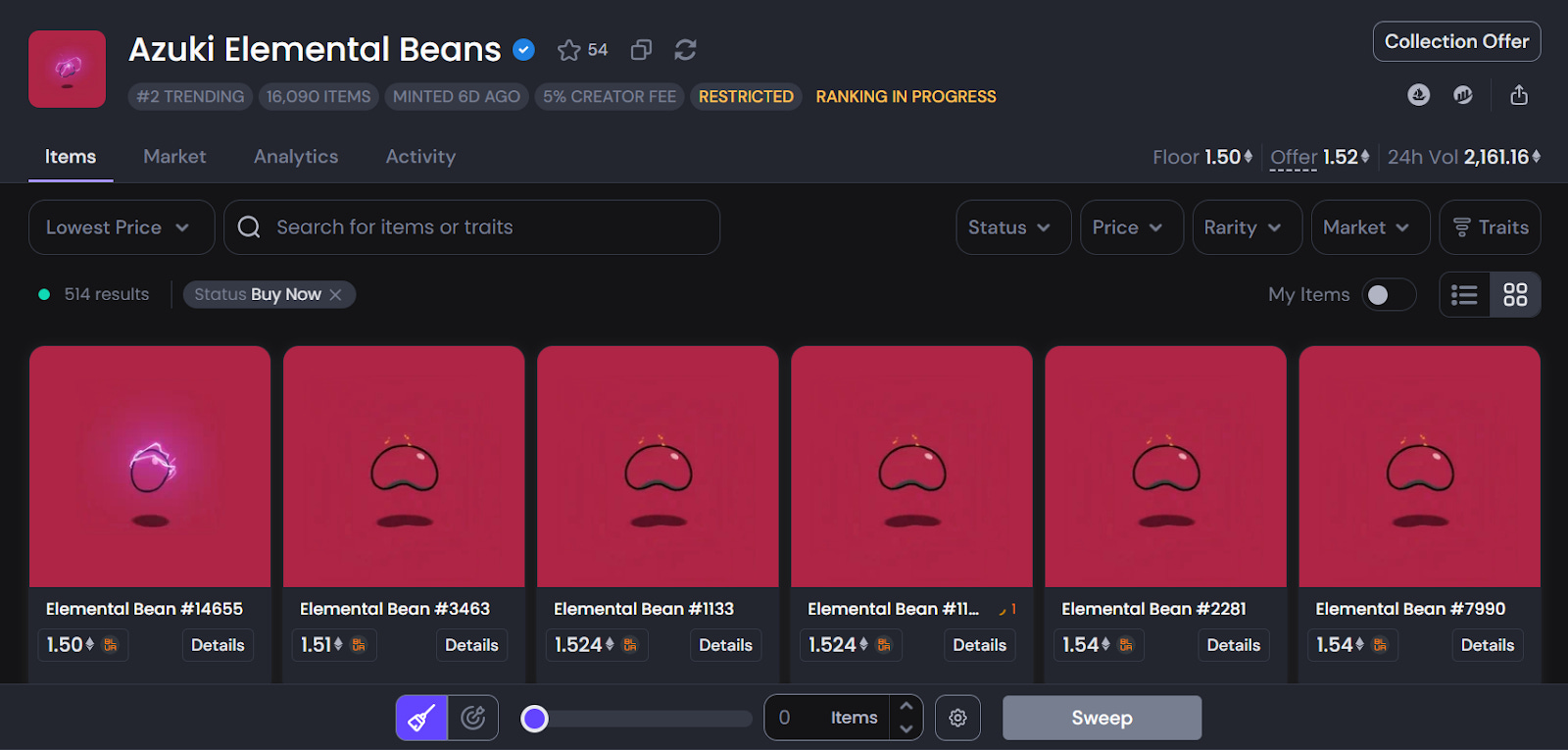1568x750 pixels.
Task: Click the orange marketplace icon on Bean #7990
Action: pyautogui.click(x=1380, y=645)
